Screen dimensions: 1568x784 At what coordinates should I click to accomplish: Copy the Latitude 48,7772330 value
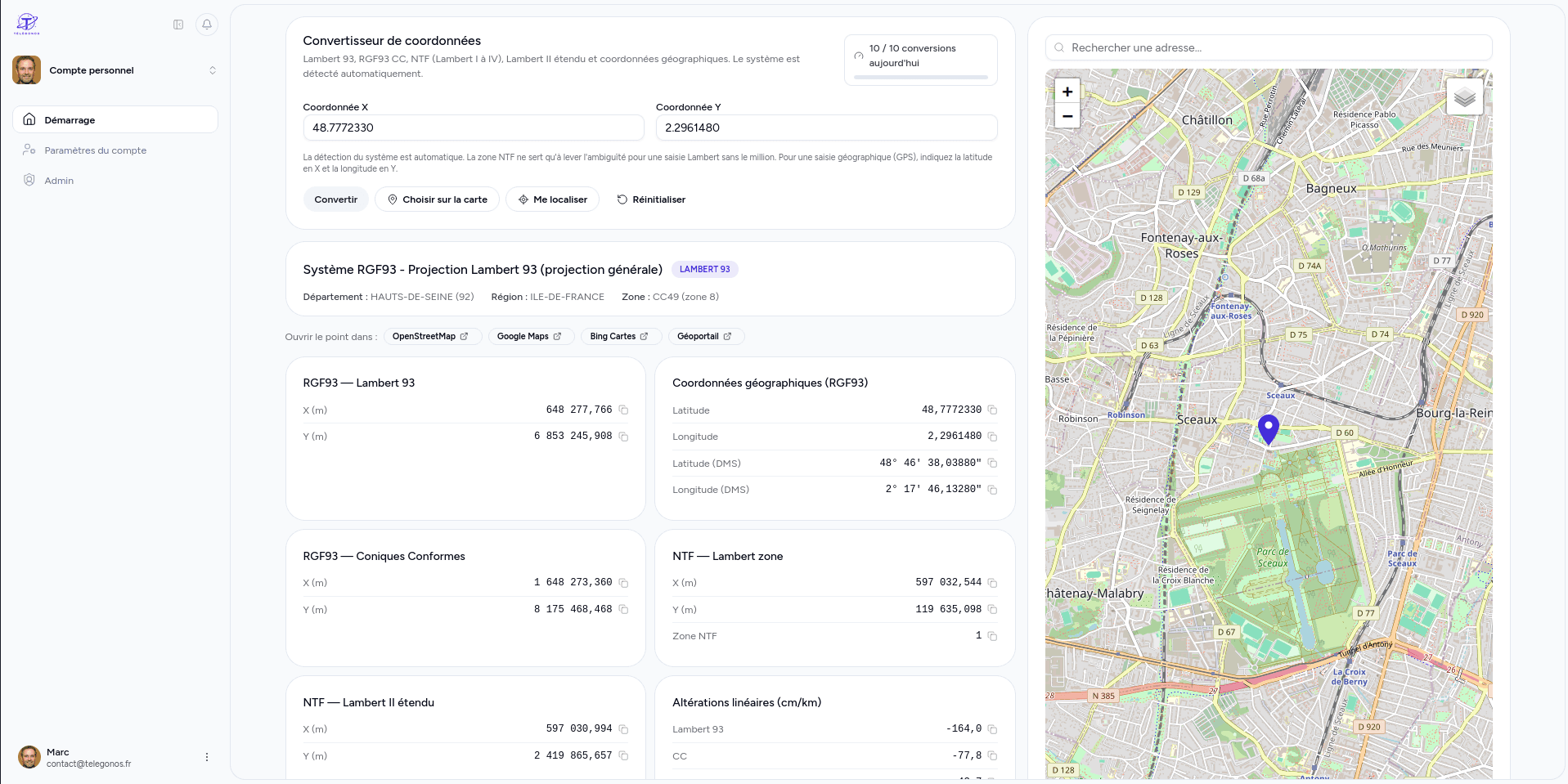click(992, 410)
